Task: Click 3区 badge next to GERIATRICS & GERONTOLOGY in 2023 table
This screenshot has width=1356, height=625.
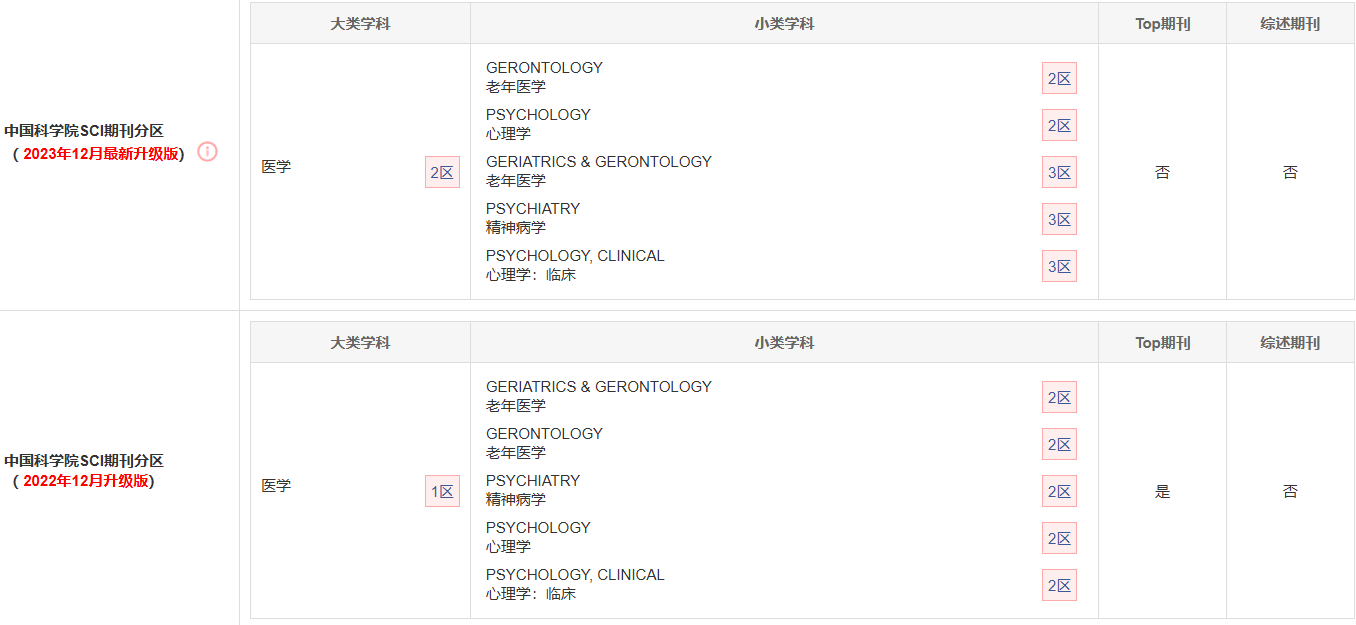Action: [1059, 172]
